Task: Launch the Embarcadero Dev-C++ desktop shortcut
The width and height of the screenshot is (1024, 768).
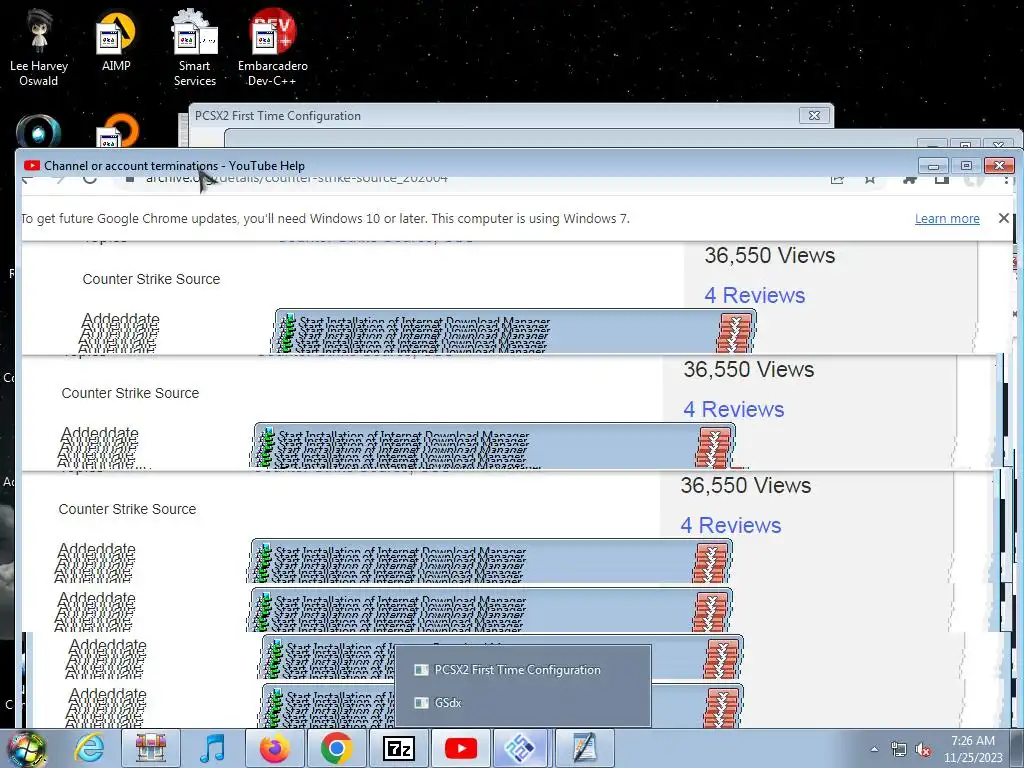Action: point(272,48)
